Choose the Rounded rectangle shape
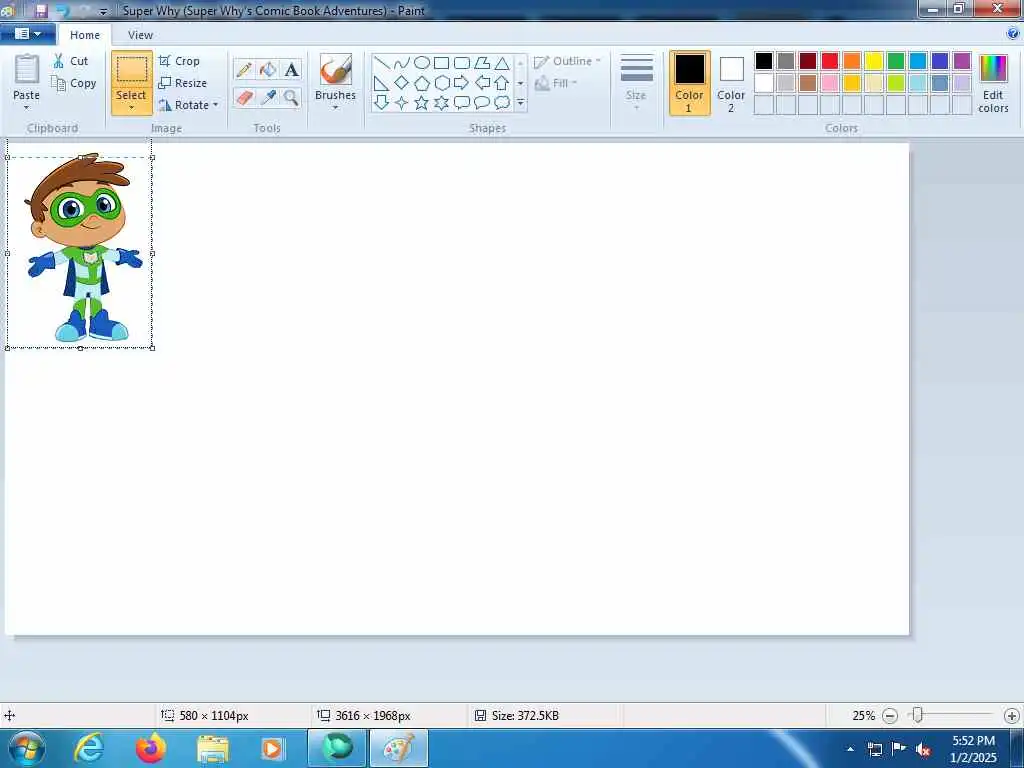Screen dimensions: 1024x768 tap(462, 63)
